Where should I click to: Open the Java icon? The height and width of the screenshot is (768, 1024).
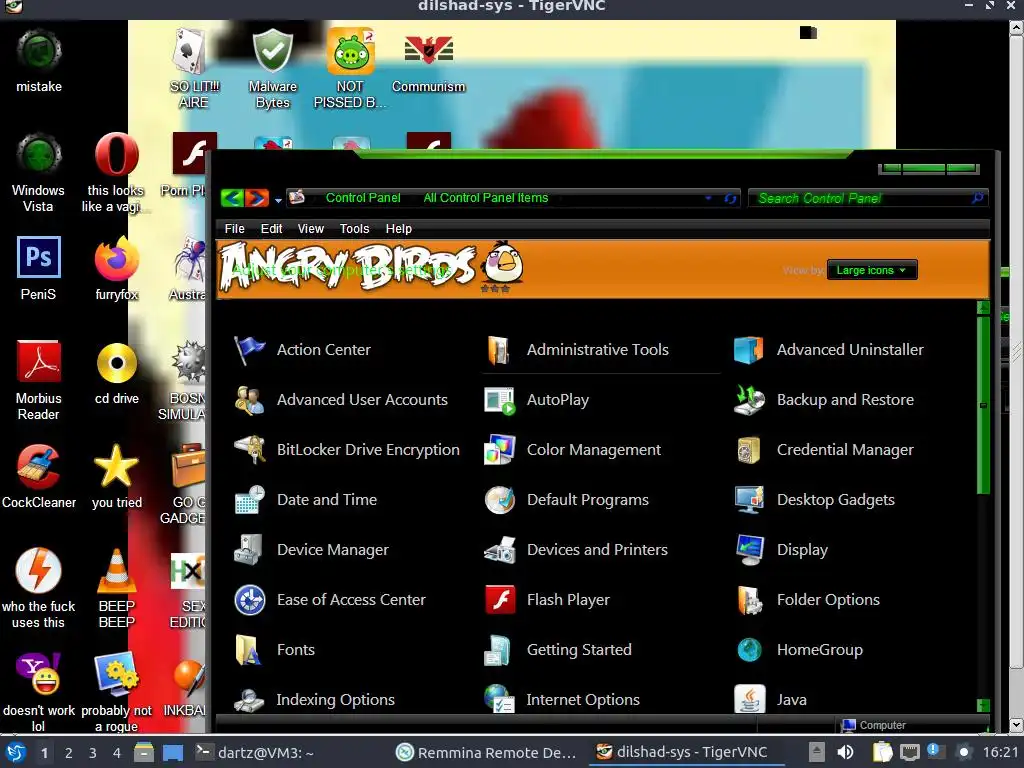point(749,699)
